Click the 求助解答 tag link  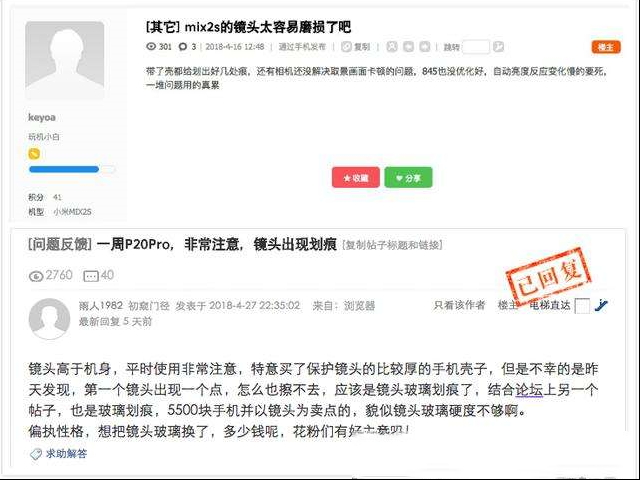66,453
